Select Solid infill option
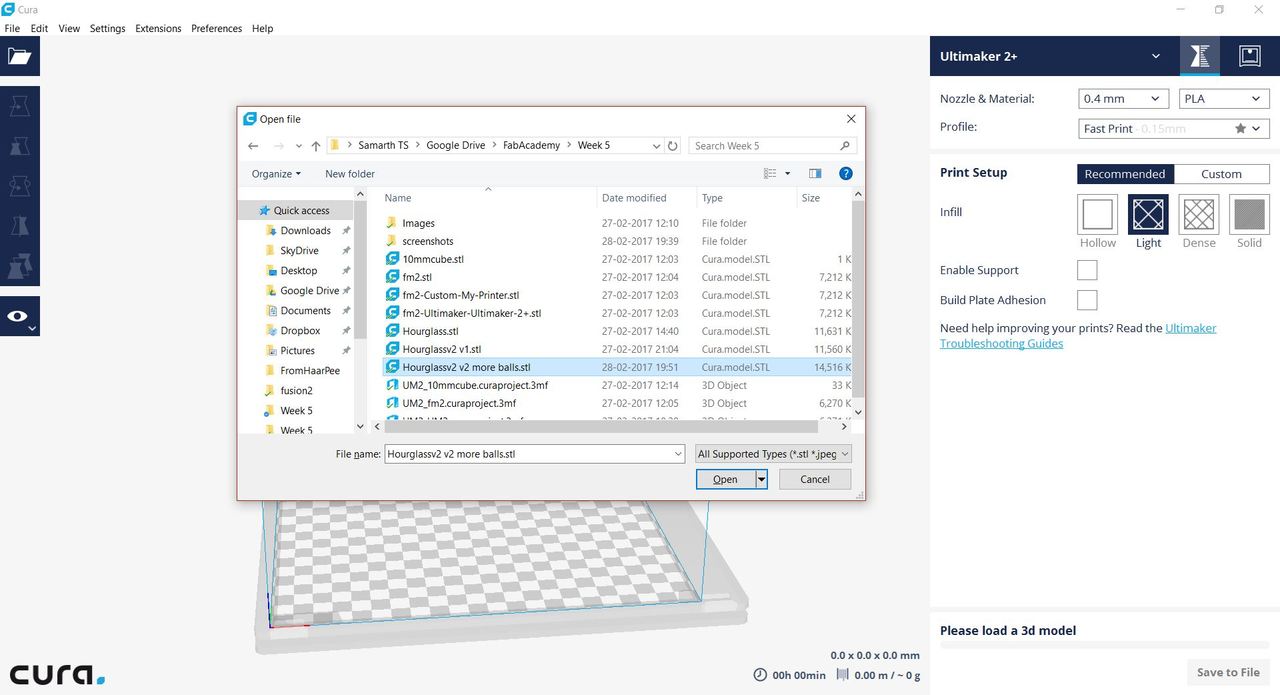Viewport: 1280px width, 695px height. pyautogui.click(x=1249, y=214)
